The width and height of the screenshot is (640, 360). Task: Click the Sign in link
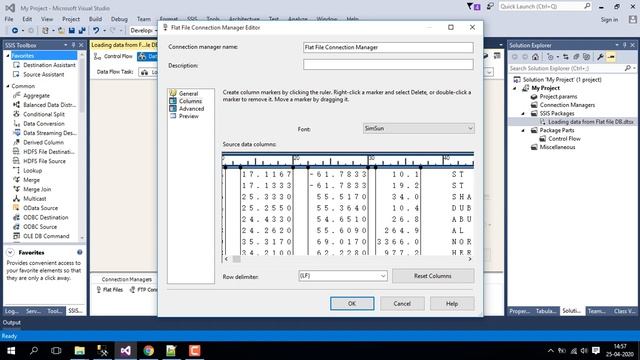coord(609,20)
